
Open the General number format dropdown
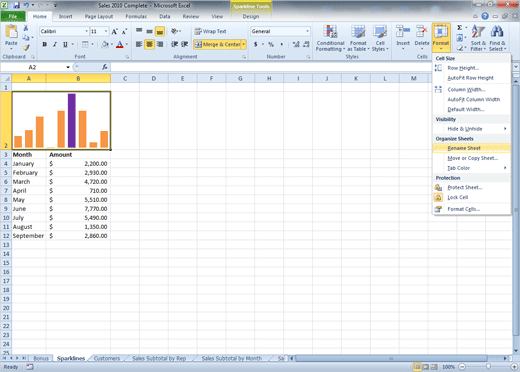(x=307, y=31)
